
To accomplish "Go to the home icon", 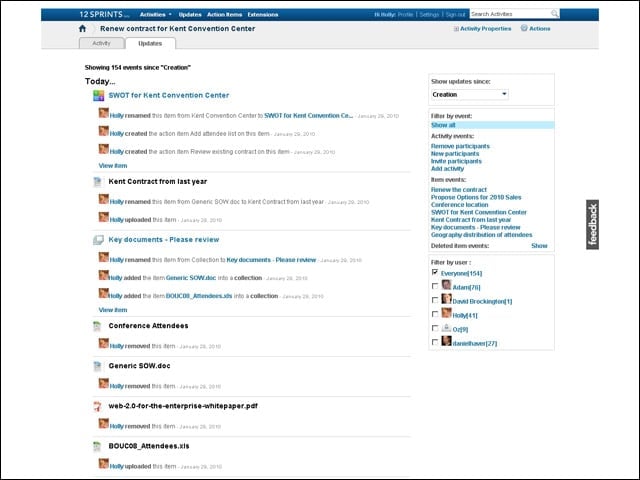I will pos(82,29).
